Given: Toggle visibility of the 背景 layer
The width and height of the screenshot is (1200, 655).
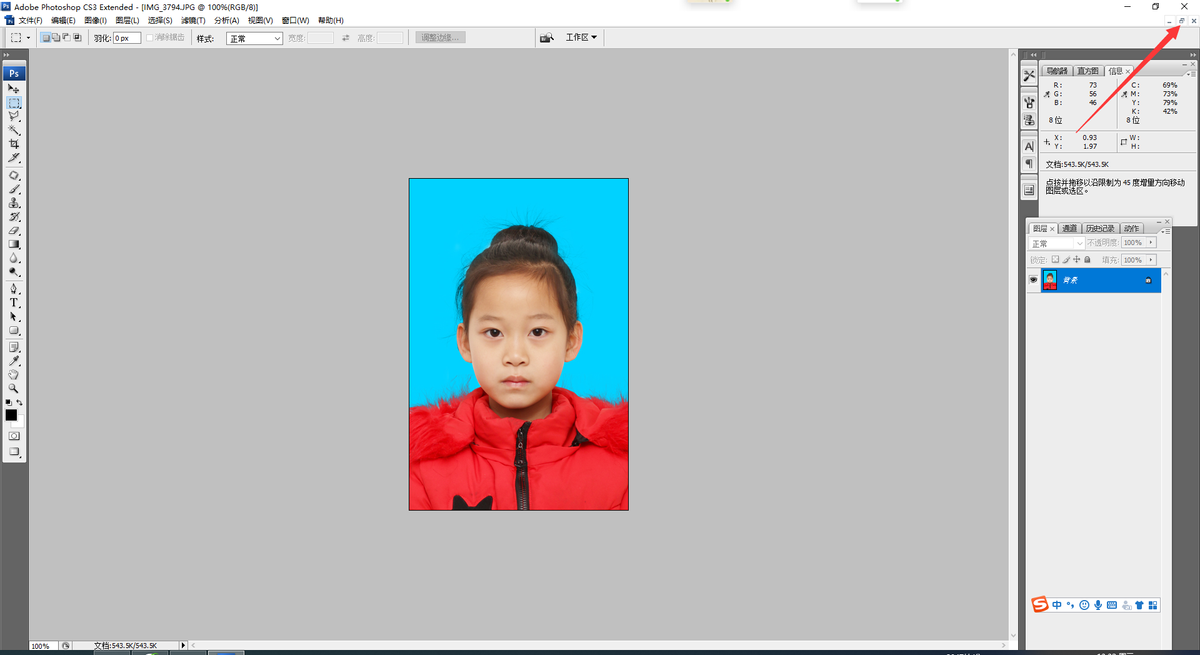Looking at the screenshot, I should tap(1033, 280).
